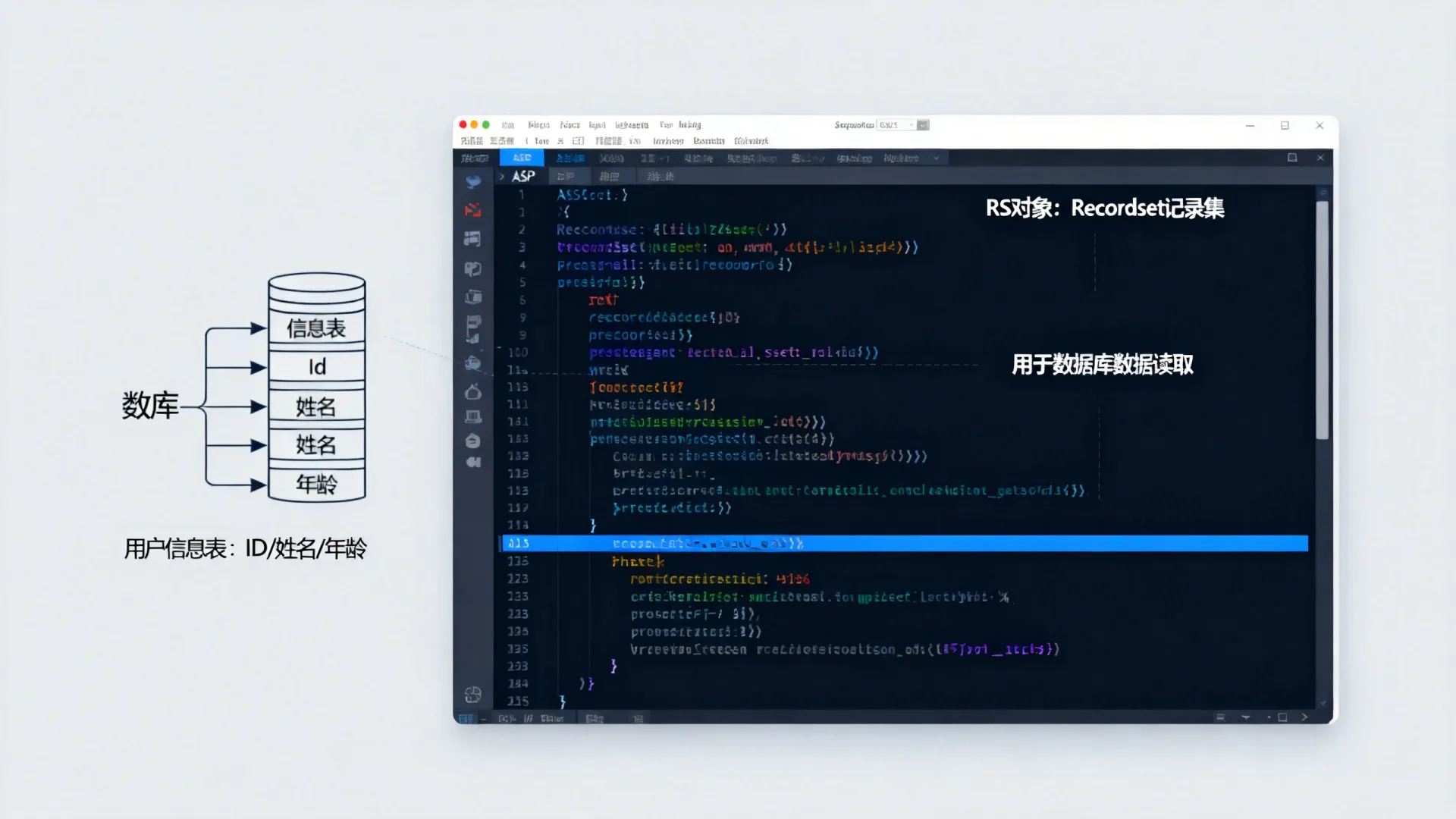This screenshot has width=1456, height=819.
Task: Click the 年龄 cell in the database diagram
Action: click(x=316, y=484)
